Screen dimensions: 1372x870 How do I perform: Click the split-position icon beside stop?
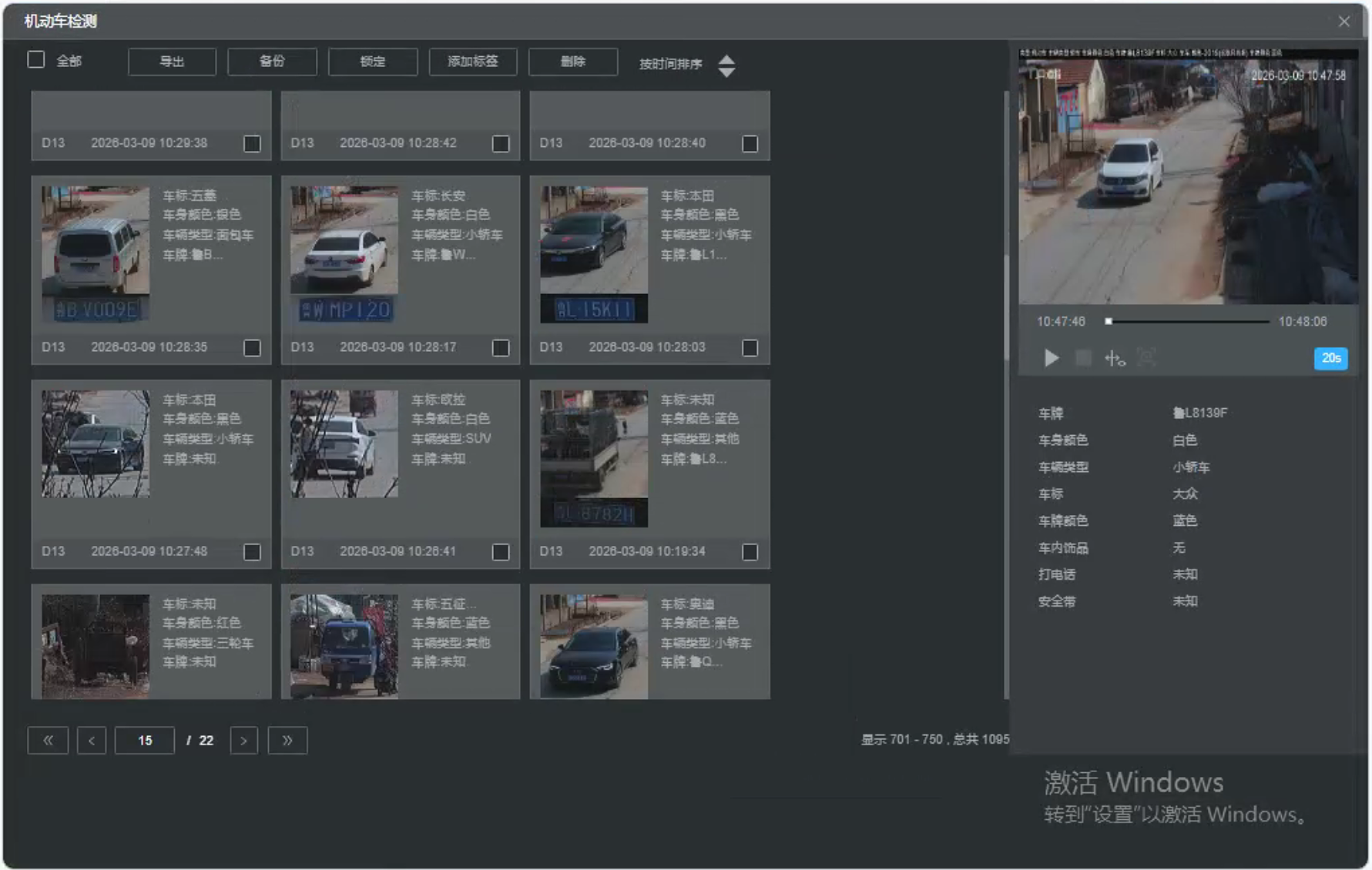[x=1114, y=358]
